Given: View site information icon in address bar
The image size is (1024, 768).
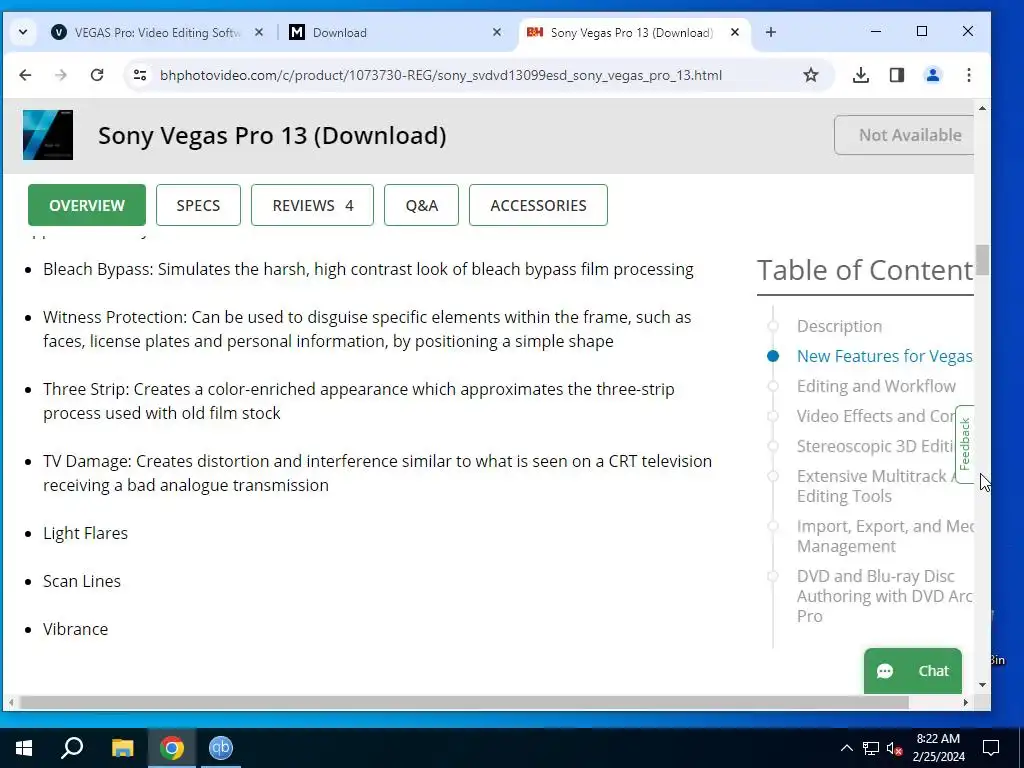Looking at the screenshot, I should coord(140,75).
